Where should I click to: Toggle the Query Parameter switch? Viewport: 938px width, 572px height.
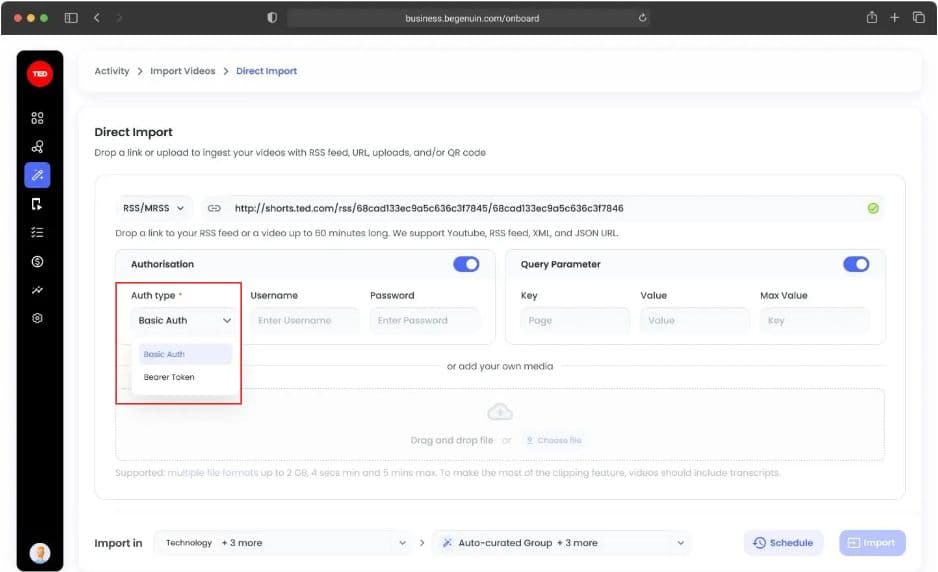[856, 264]
